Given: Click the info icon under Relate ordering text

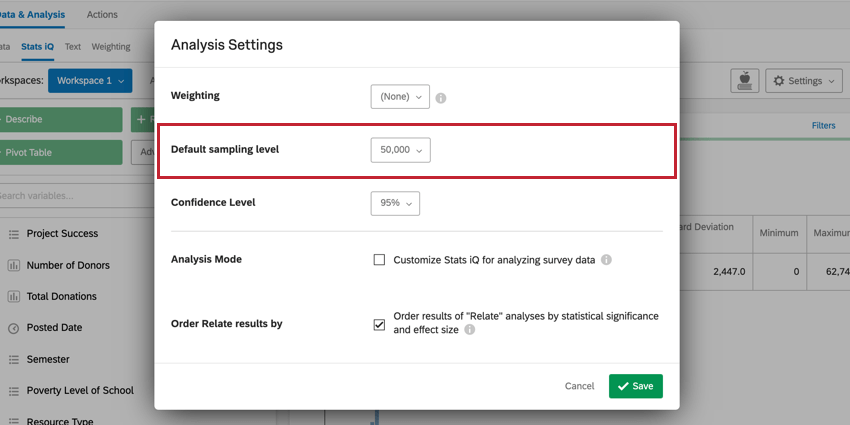Looking at the screenshot, I should [x=469, y=329].
